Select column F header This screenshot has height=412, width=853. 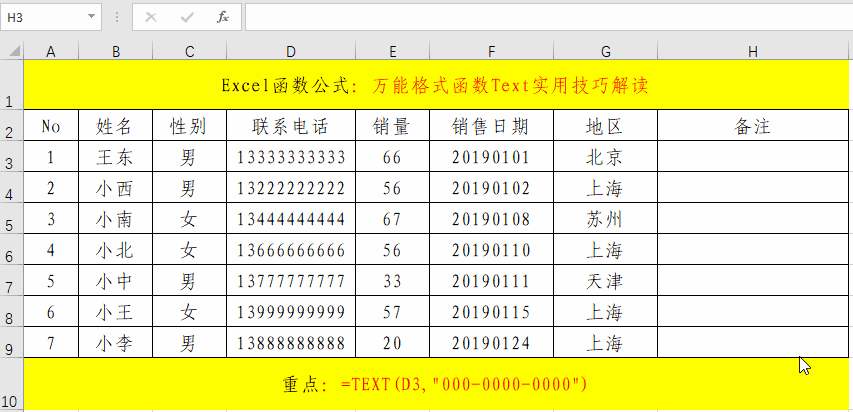(491, 51)
